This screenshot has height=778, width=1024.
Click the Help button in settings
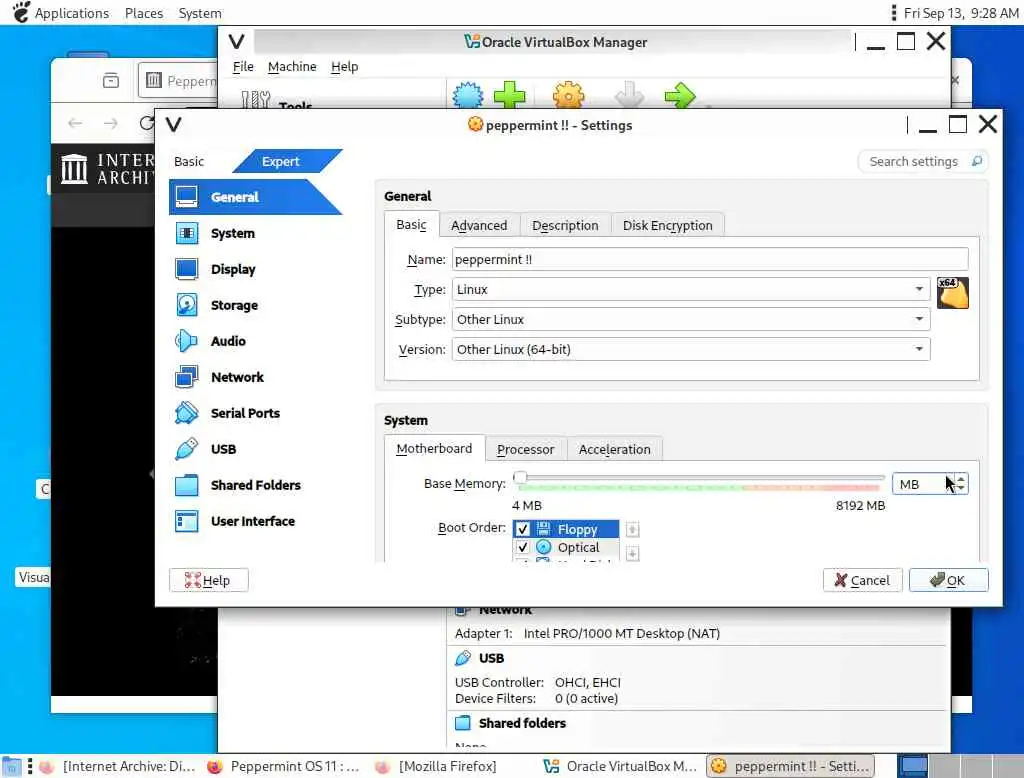tap(208, 580)
